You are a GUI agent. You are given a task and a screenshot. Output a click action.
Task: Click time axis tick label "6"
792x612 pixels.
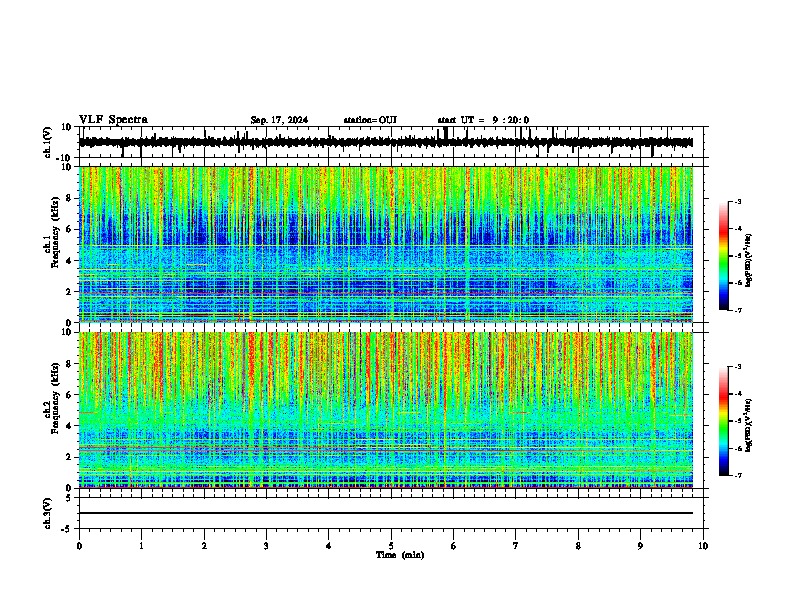click(454, 546)
